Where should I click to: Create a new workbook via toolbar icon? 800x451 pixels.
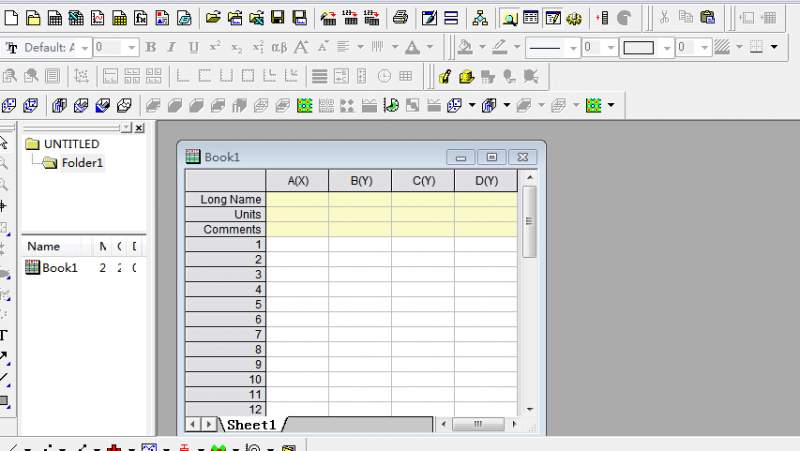coord(55,18)
